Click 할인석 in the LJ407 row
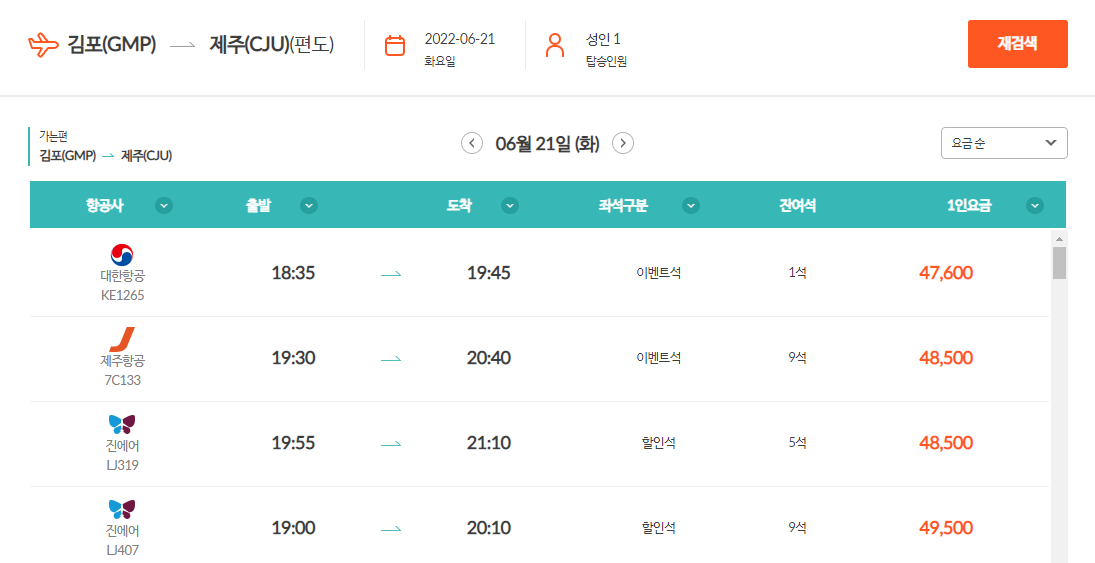This screenshot has height=563, width=1095. pos(659,528)
